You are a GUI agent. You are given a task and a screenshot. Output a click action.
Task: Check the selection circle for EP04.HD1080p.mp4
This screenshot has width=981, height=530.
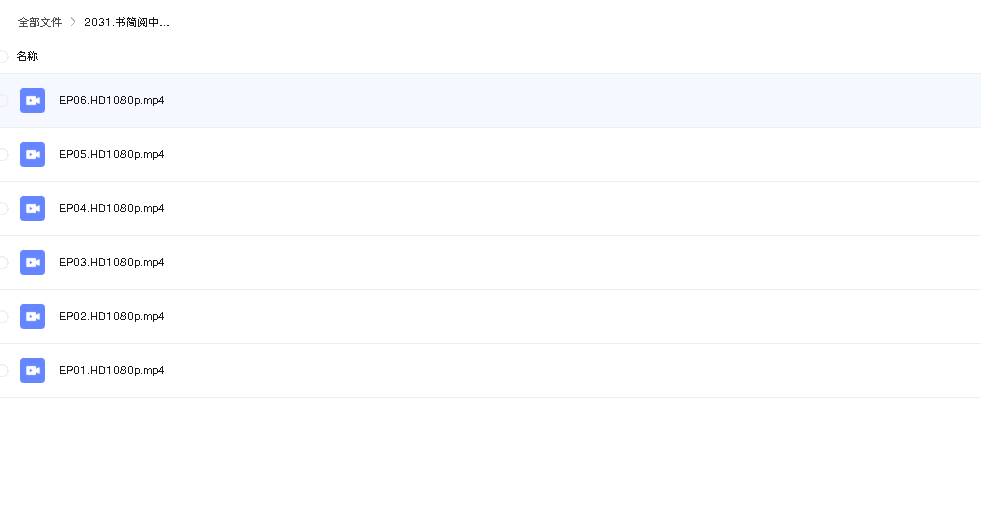3,208
